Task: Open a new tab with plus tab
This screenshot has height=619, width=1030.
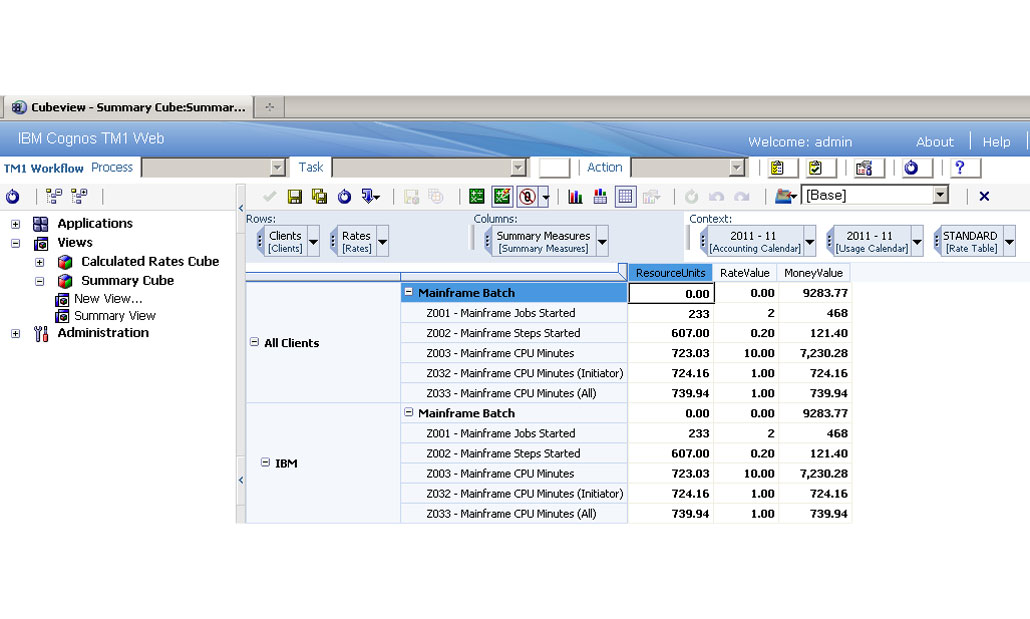Action: point(269,107)
